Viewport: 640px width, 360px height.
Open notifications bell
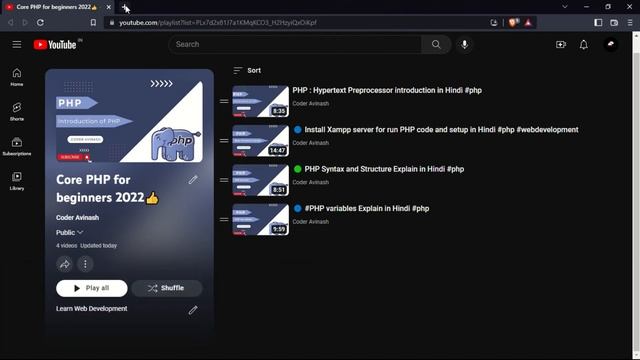[584, 44]
